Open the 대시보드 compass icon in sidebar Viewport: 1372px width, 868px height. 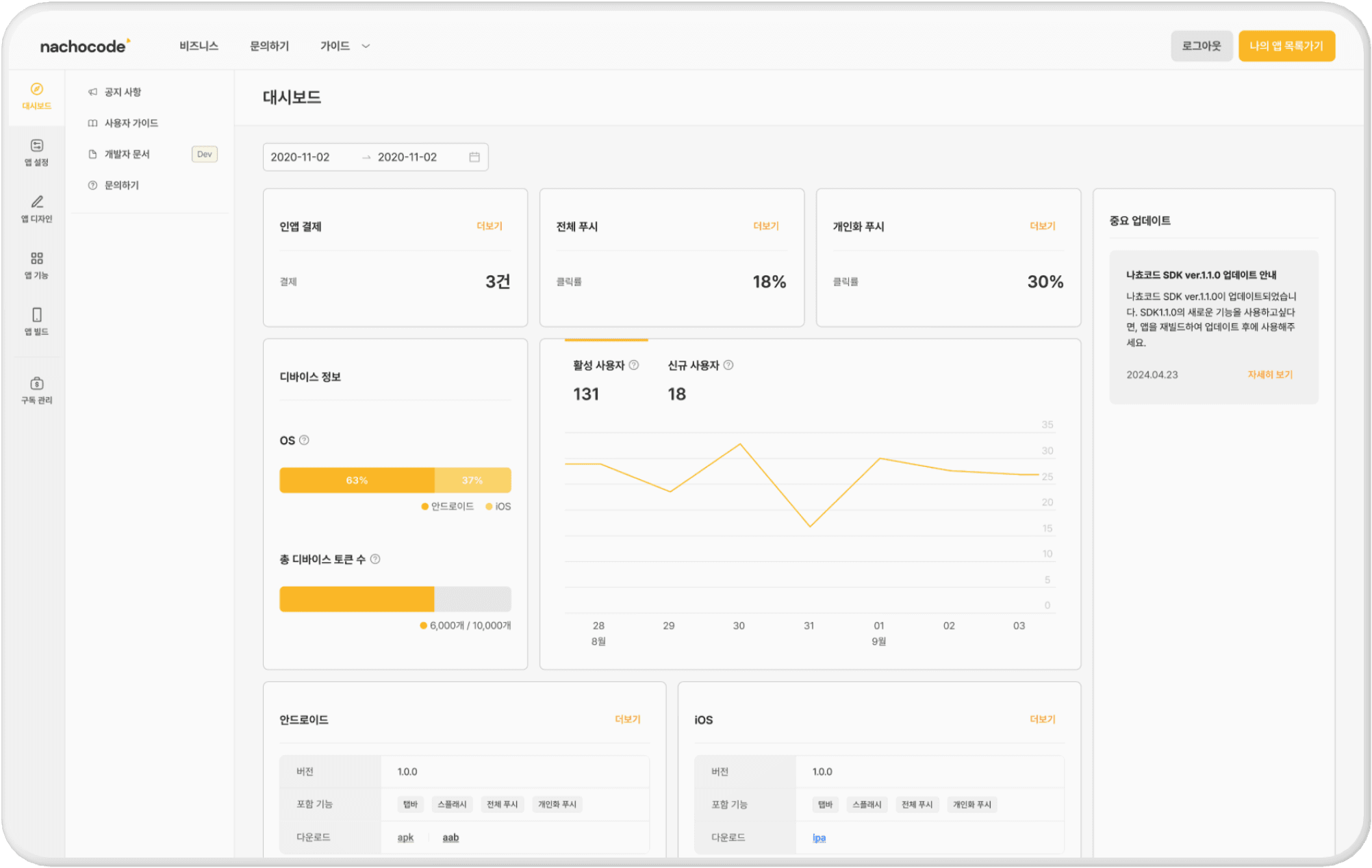click(x=37, y=90)
